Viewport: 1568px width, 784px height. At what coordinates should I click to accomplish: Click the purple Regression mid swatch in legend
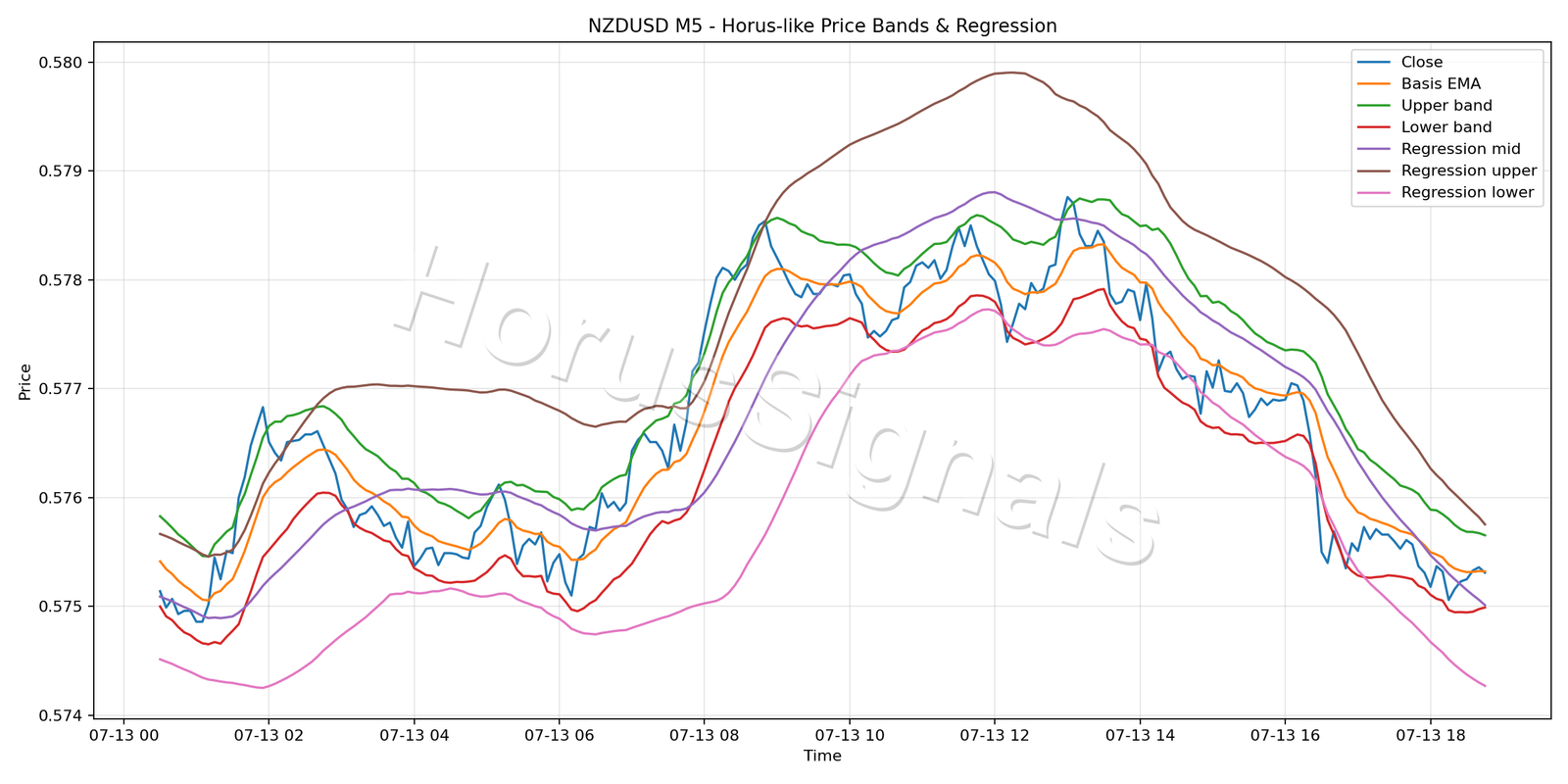(x=1373, y=149)
